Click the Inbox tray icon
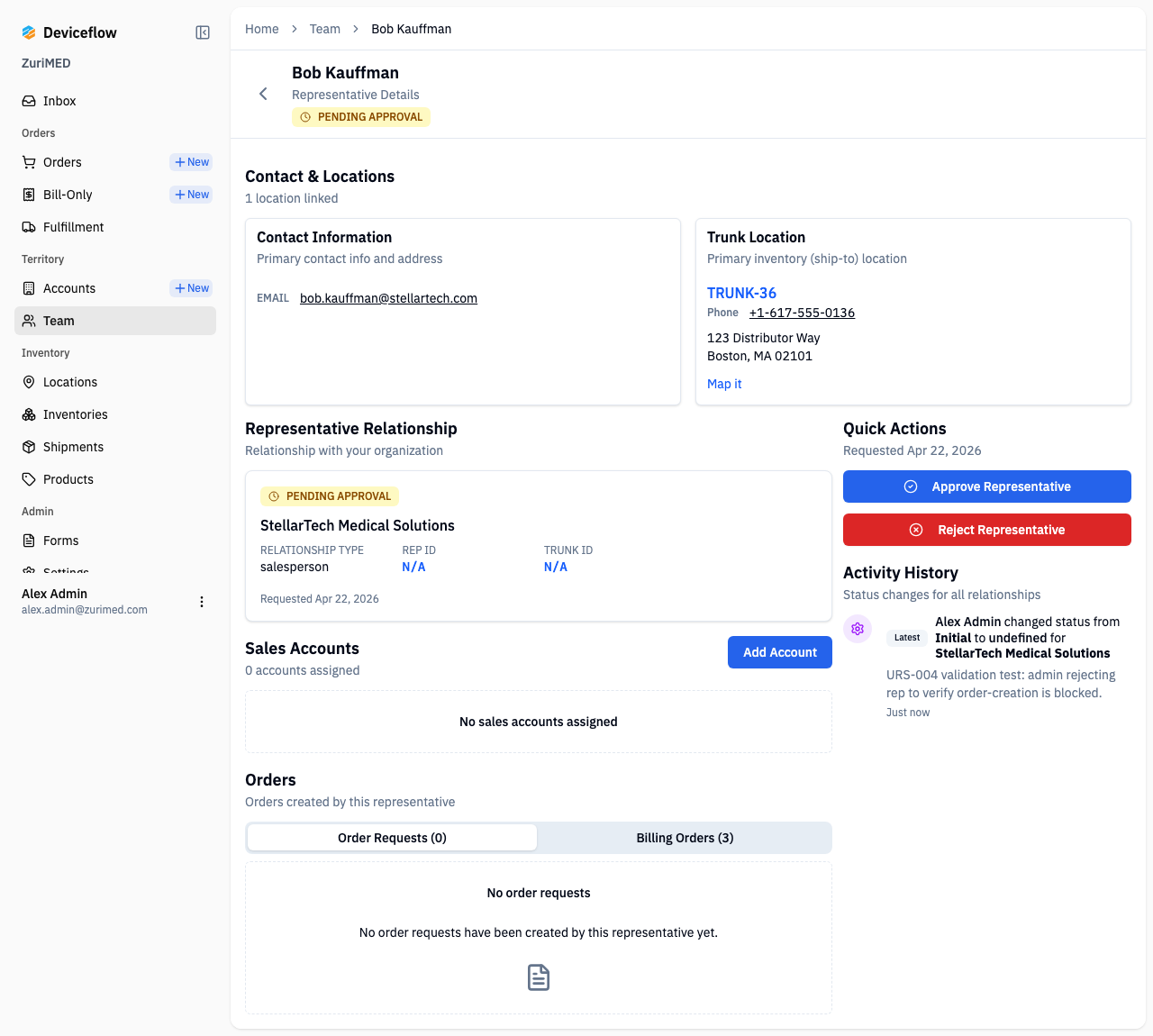 (x=29, y=101)
